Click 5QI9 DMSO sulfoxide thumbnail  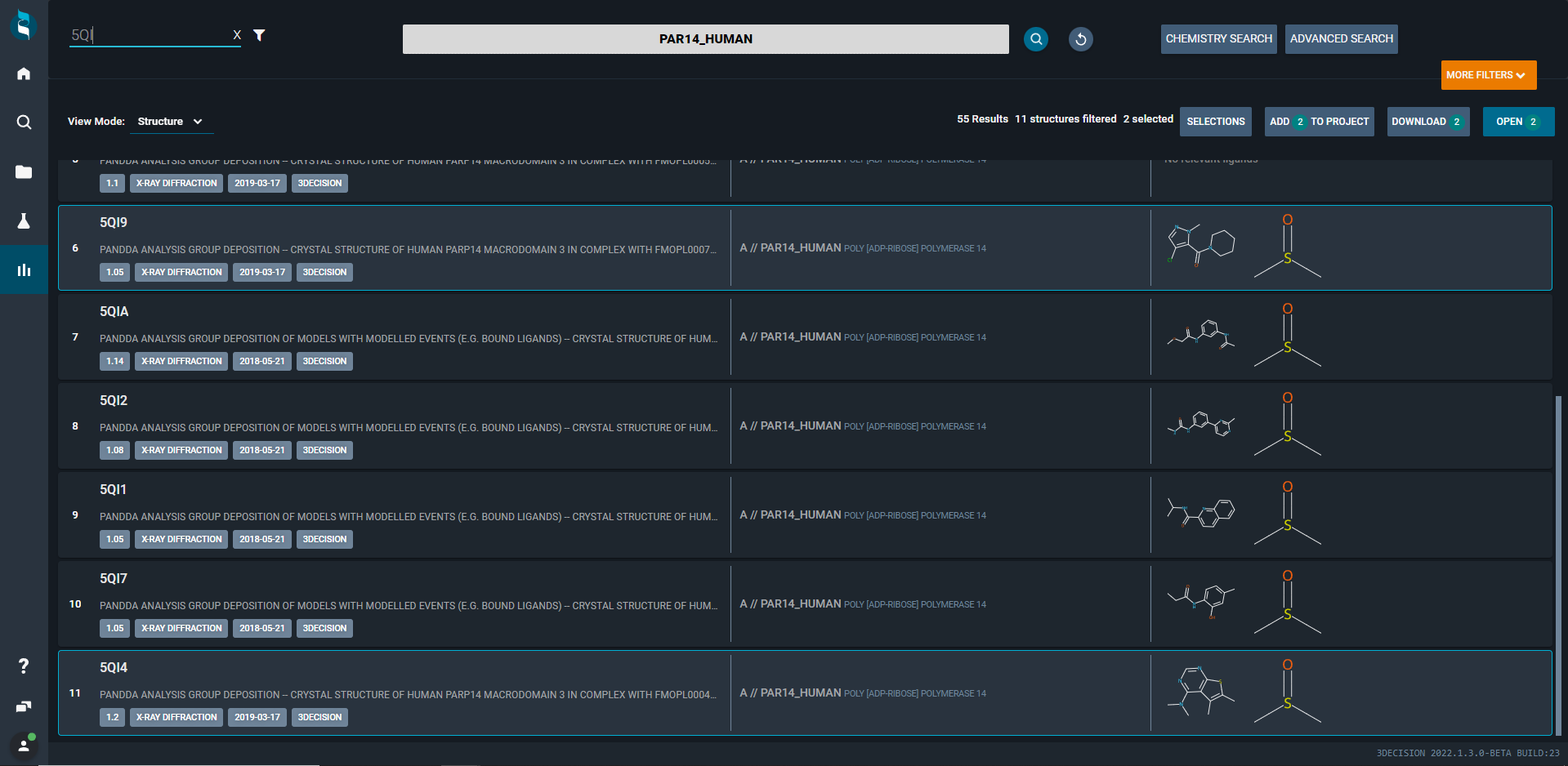tap(1288, 246)
